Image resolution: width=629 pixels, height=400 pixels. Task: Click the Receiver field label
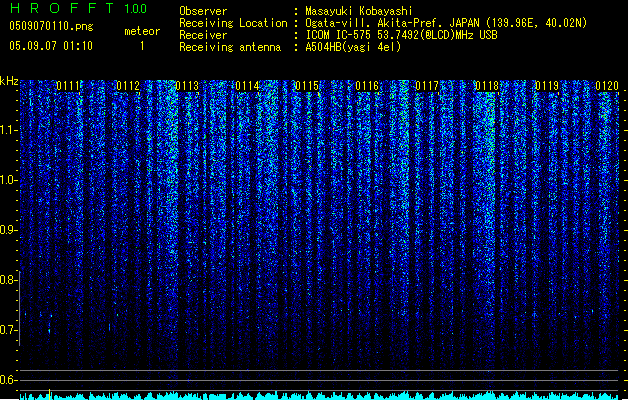tap(203, 35)
